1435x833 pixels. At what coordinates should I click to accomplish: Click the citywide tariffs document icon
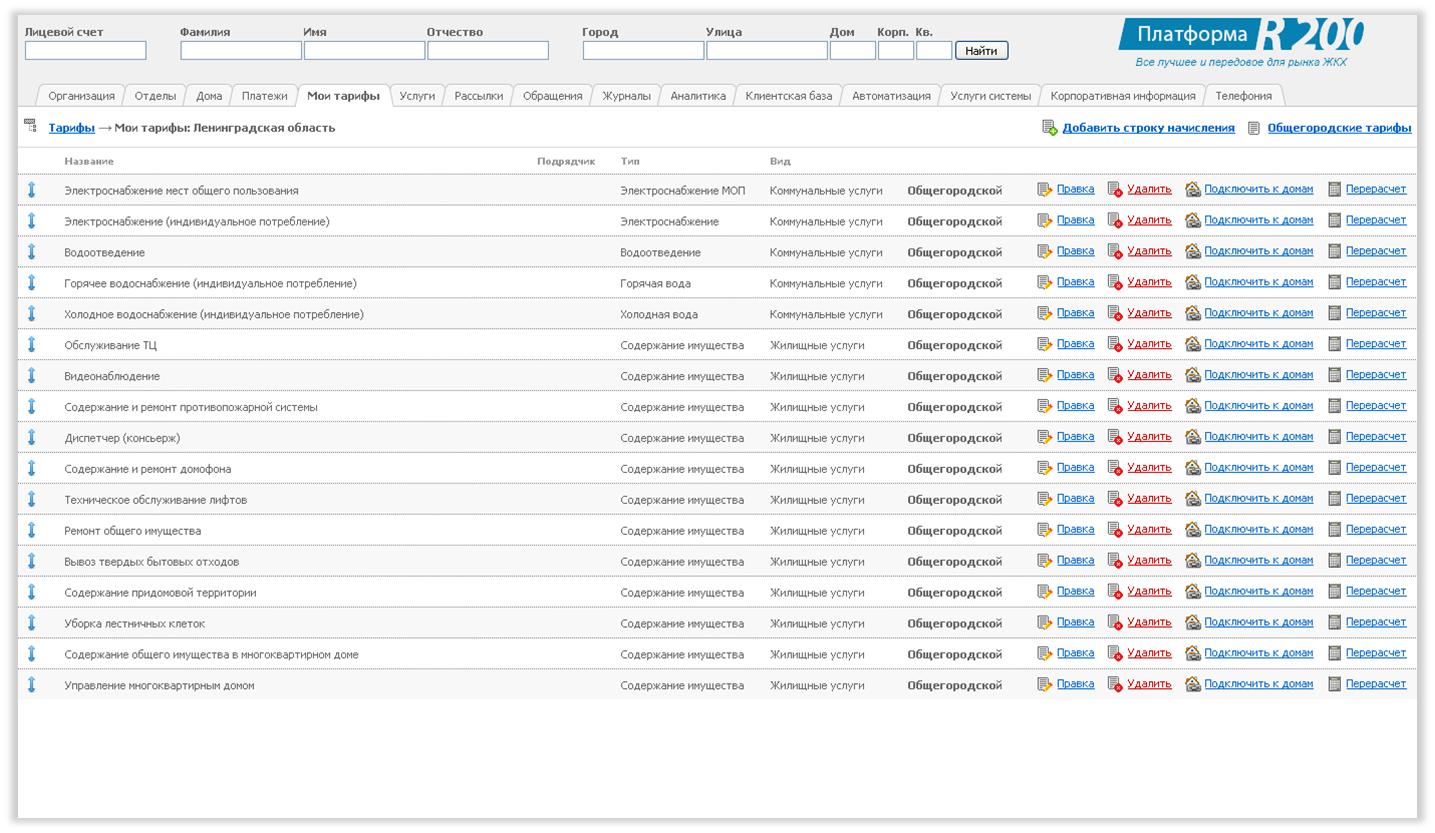tap(1254, 128)
